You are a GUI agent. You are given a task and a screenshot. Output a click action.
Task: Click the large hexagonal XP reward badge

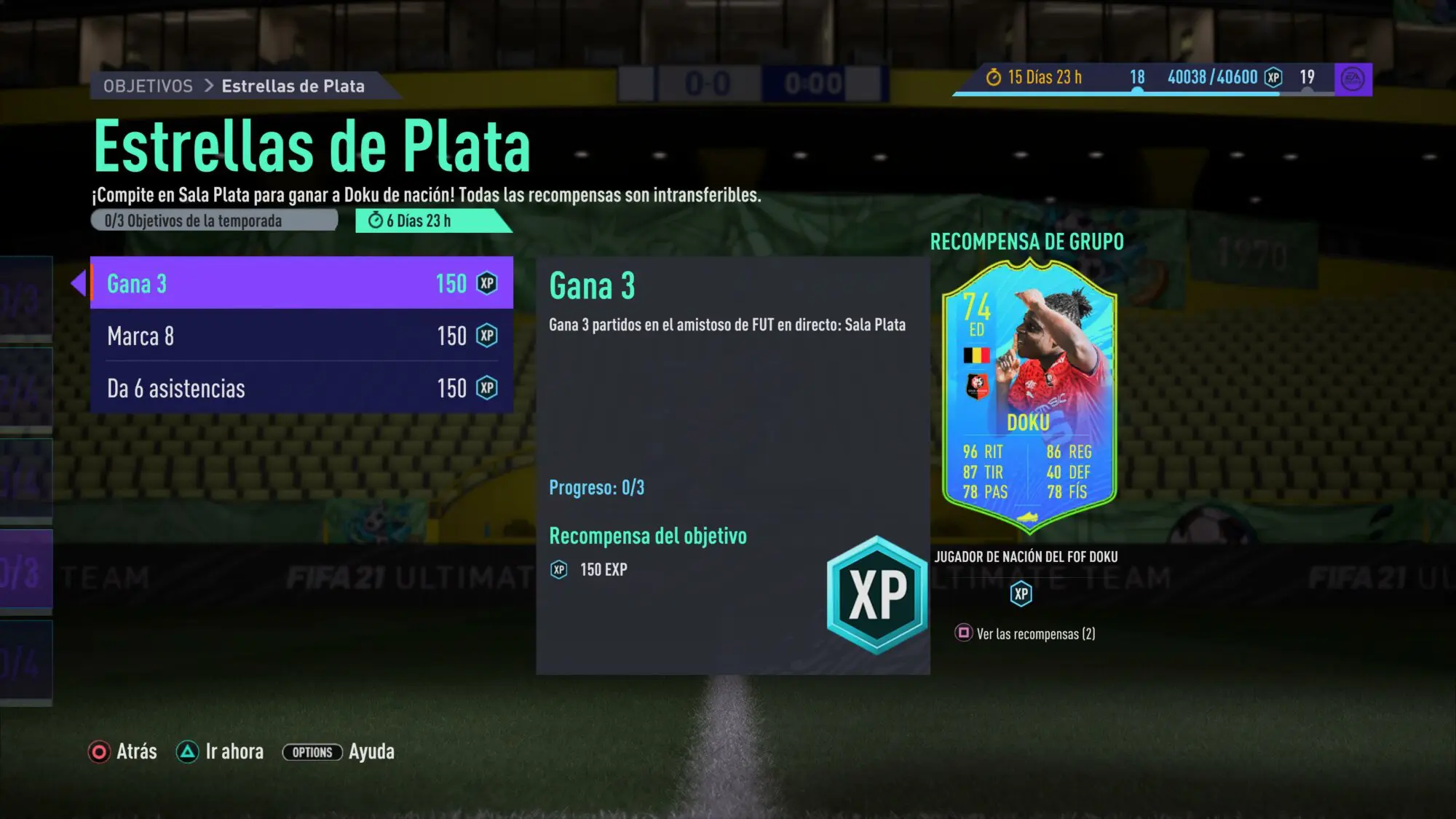[x=877, y=595]
